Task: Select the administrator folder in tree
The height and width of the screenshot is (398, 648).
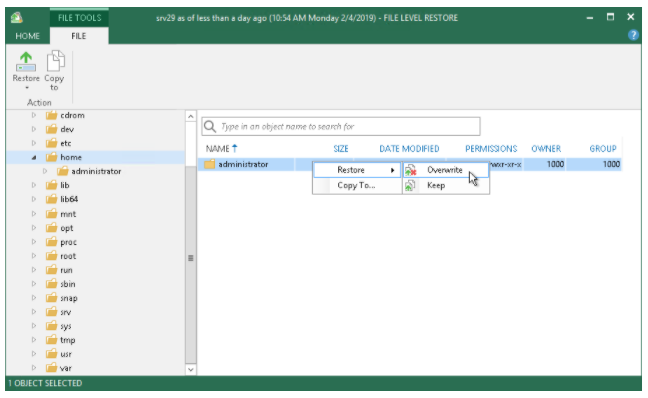Action: [96, 172]
